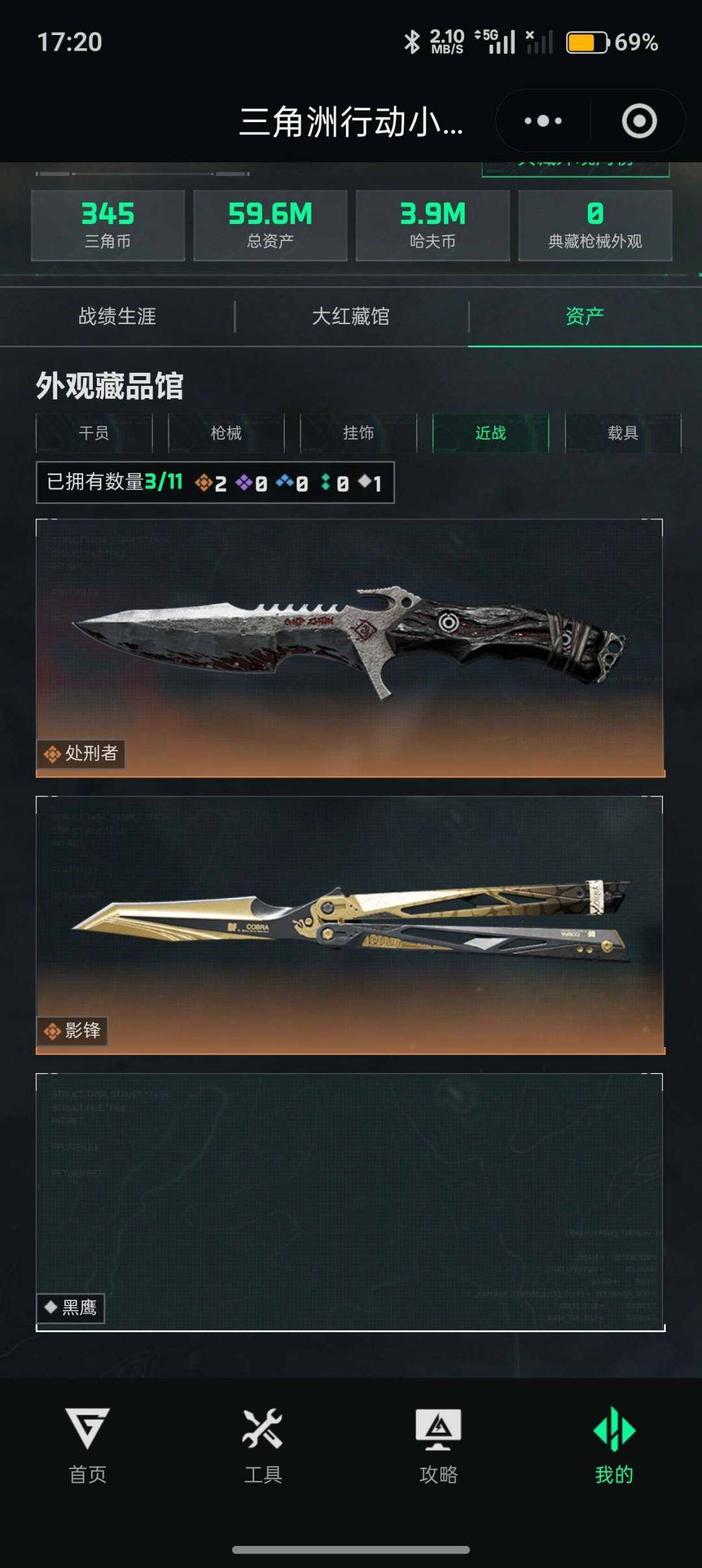Open the mini program three-dot menu
Screen dimensions: 702x1568
pyautogui.click(x=543, y=121)
